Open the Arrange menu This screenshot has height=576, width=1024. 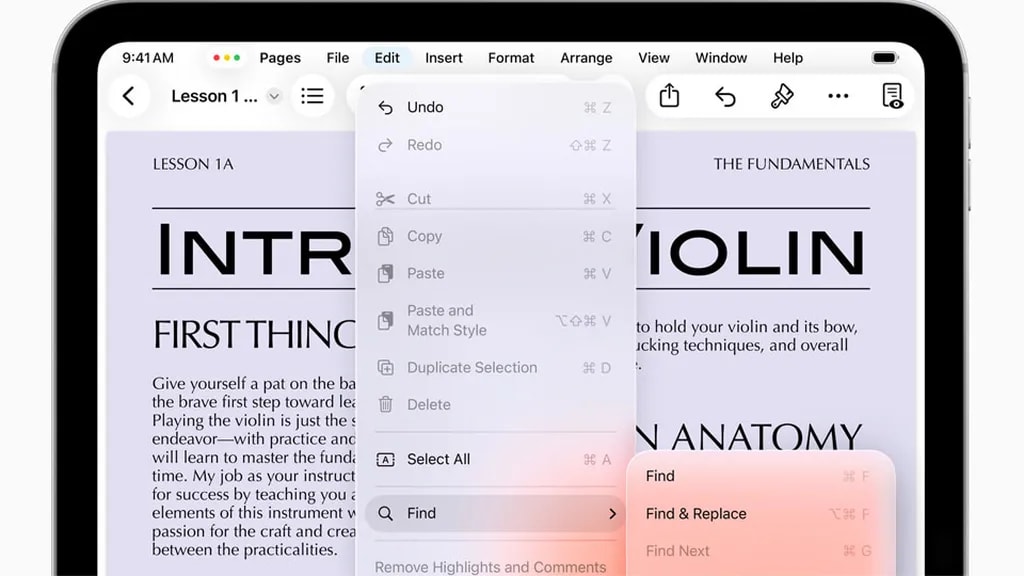click(x=586, y=58)
